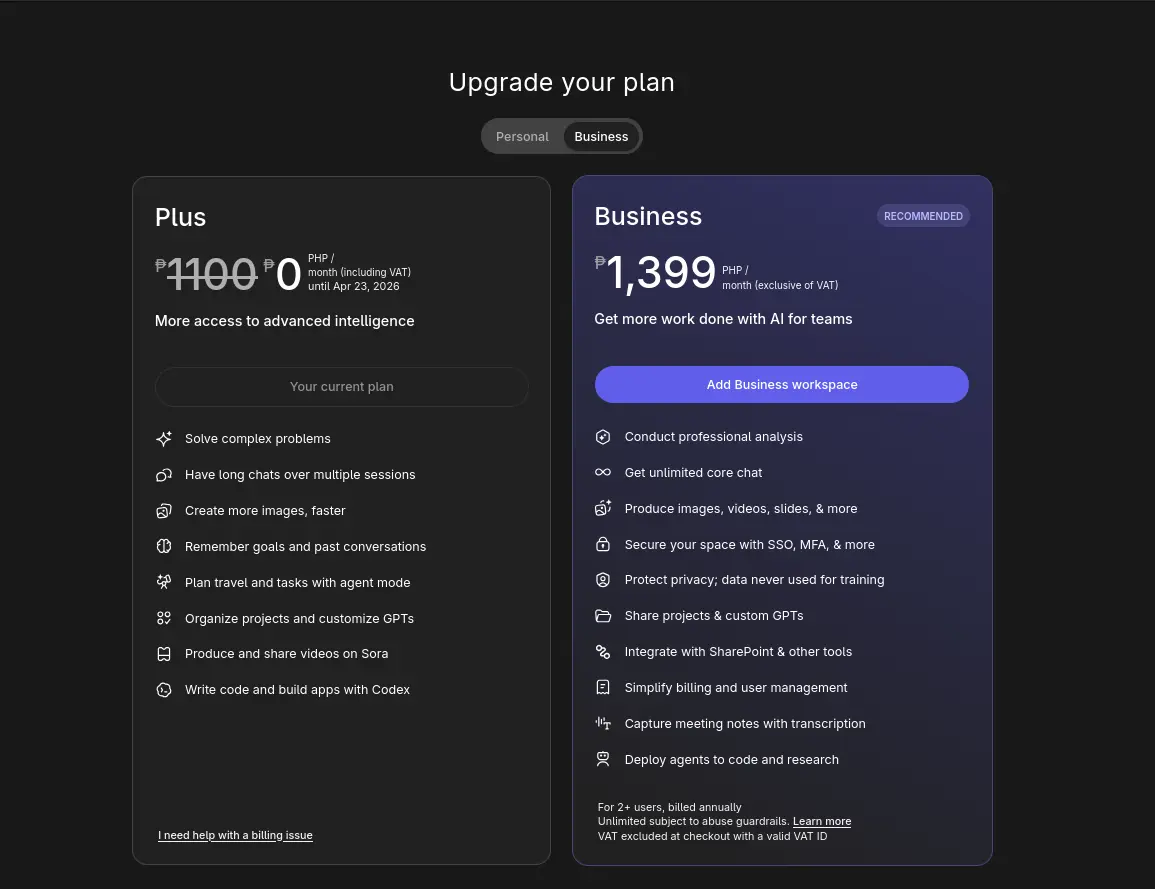The image size is (1155, 889).
Task: Click the sparkle icon beside Solve complex problems
Action: click(164, 439)
